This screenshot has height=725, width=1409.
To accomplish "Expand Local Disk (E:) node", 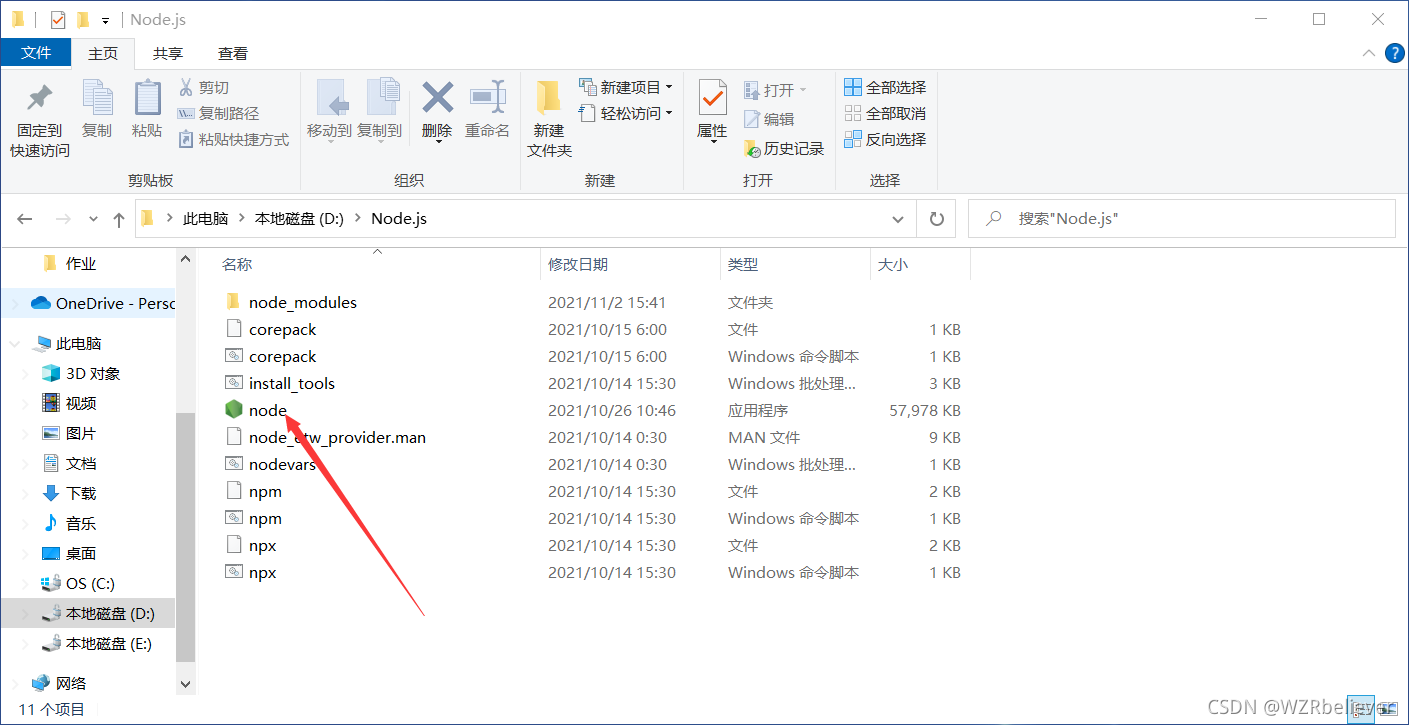I will pos(26,644).
